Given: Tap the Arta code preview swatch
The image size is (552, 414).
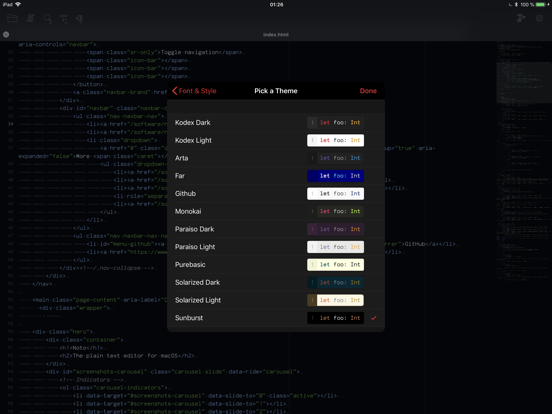Looking at the screenshot, I should [335, 158].
